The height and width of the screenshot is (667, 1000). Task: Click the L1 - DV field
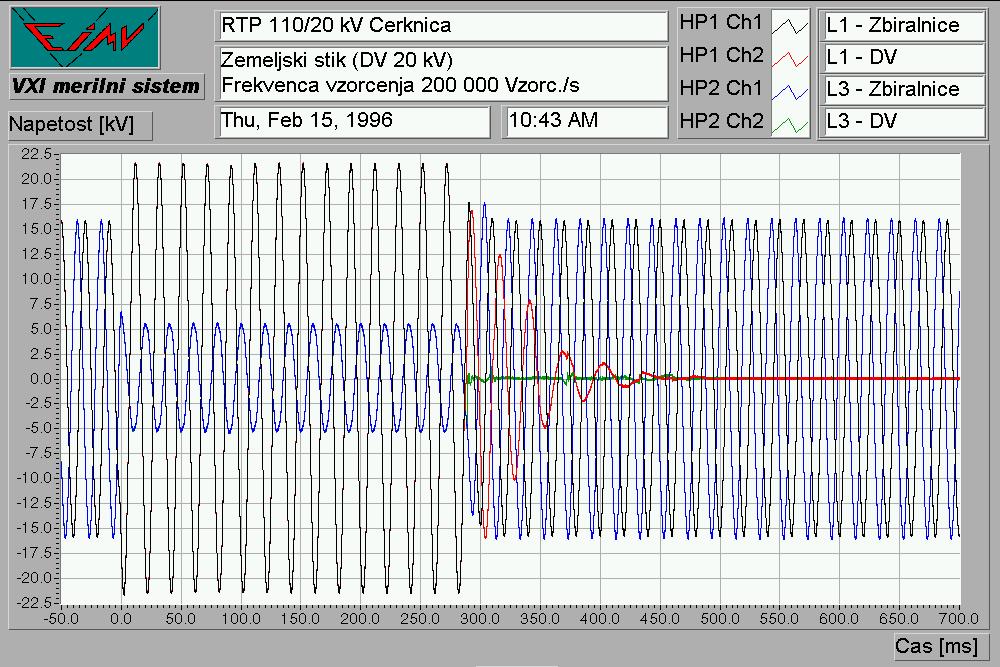902,57
